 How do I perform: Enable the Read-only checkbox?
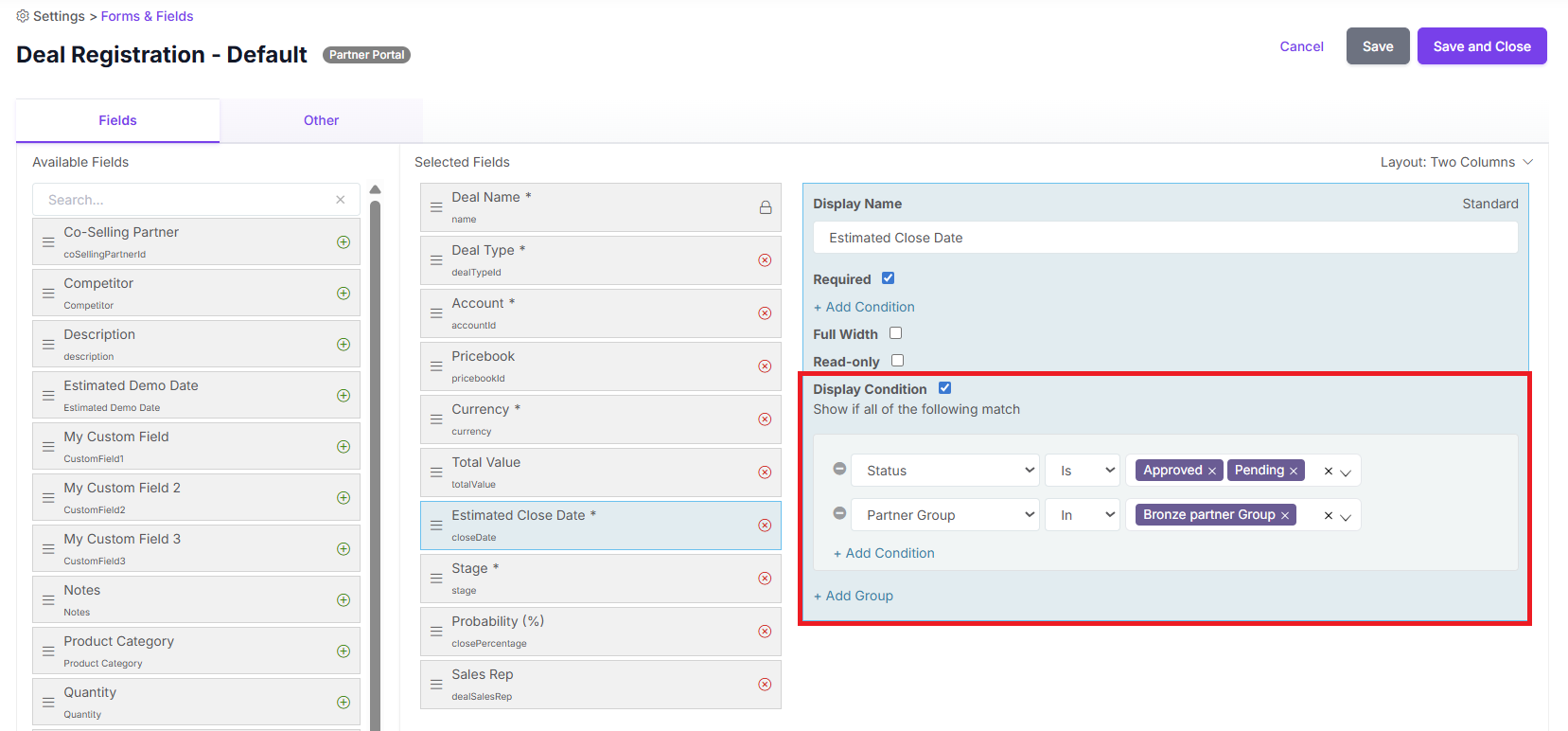pyautogui.click(x=897, y=361)
